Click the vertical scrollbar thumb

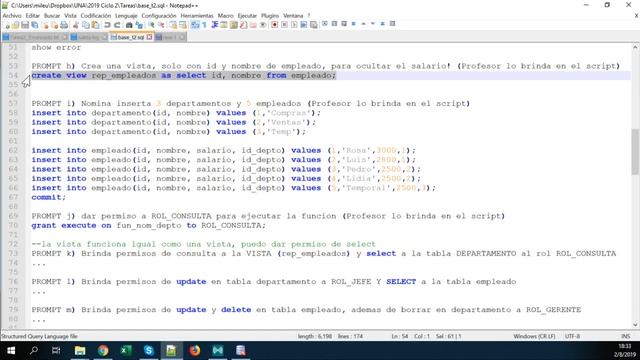[635, 151]
